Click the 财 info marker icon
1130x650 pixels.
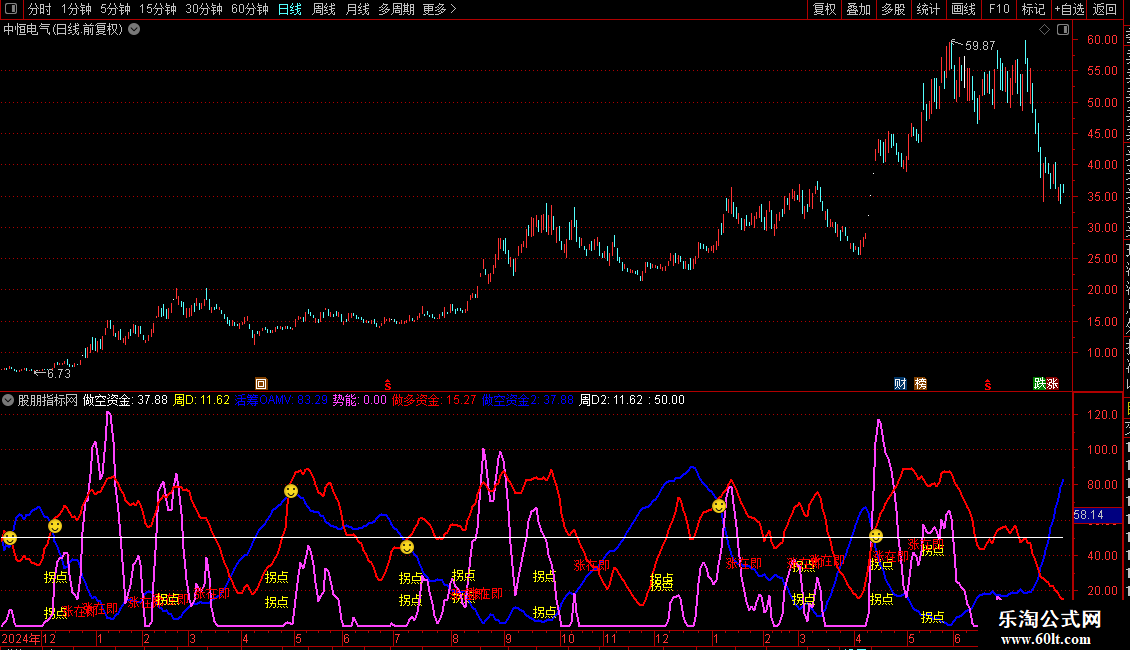pos(900,384)
